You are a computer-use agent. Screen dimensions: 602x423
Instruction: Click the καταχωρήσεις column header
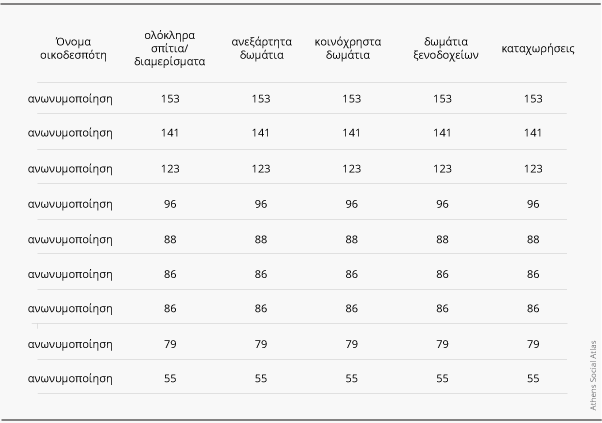533,48
